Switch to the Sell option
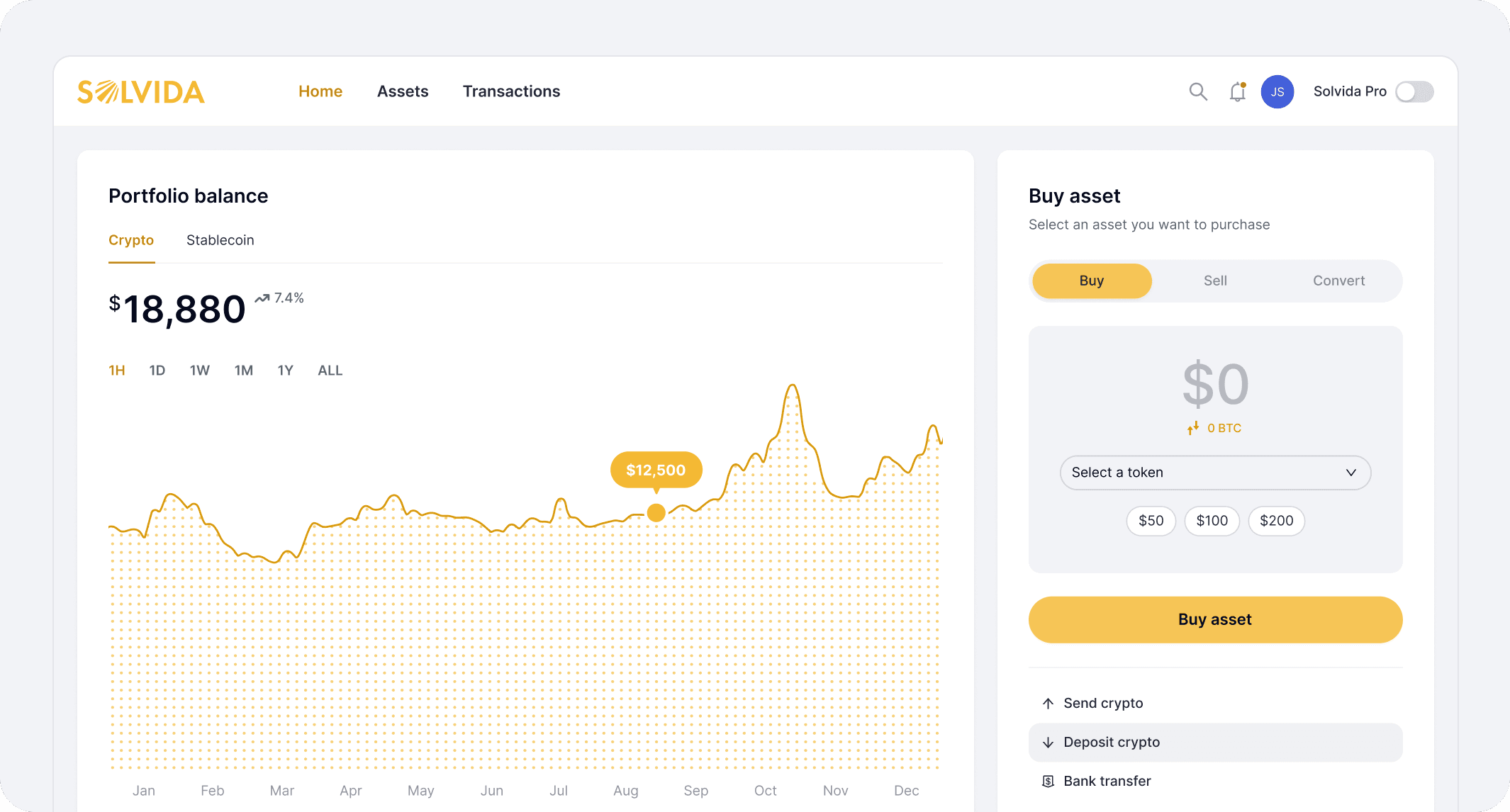 tap(1214, 281)
